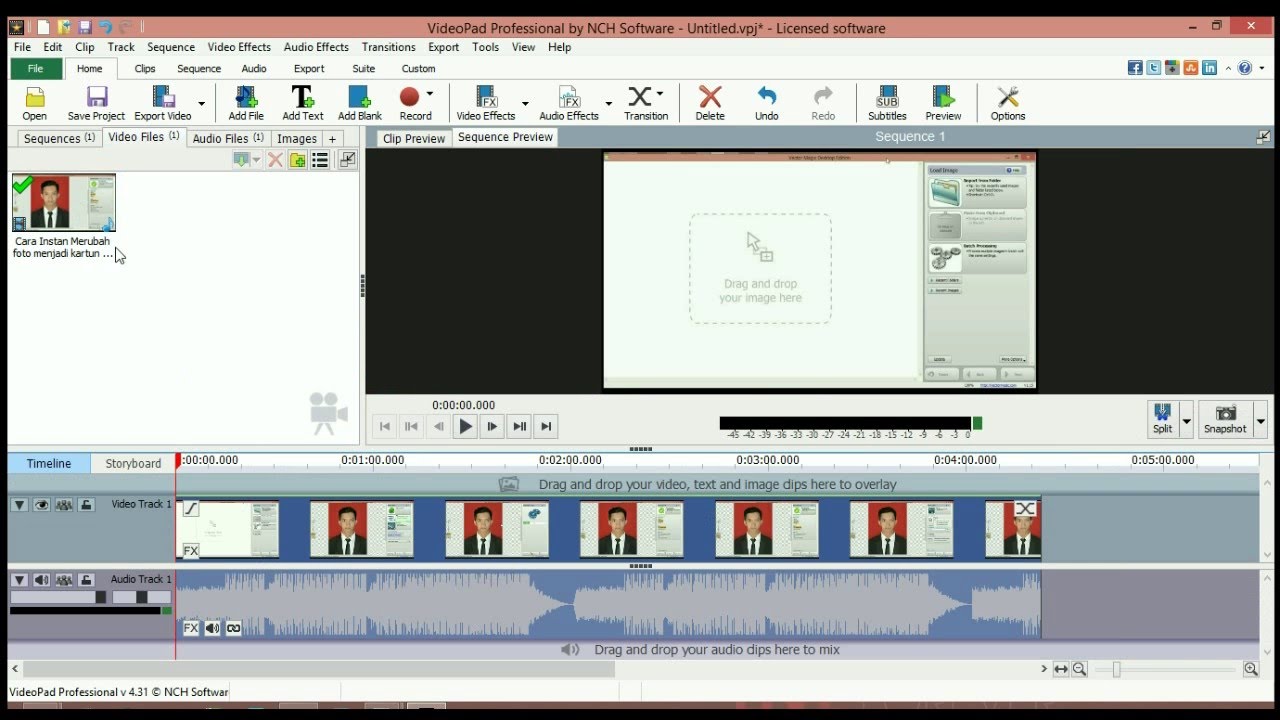Select the Audio Files bin tab
The width and height of the screenshot is (1280, 720).
[228, 138]
